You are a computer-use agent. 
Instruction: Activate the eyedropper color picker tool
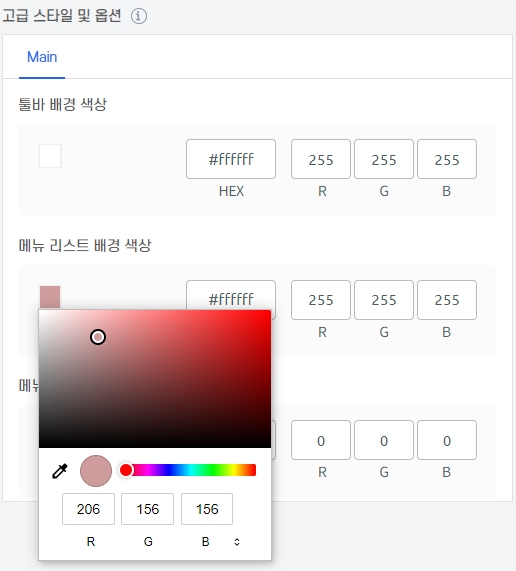[x=60, y=471]
